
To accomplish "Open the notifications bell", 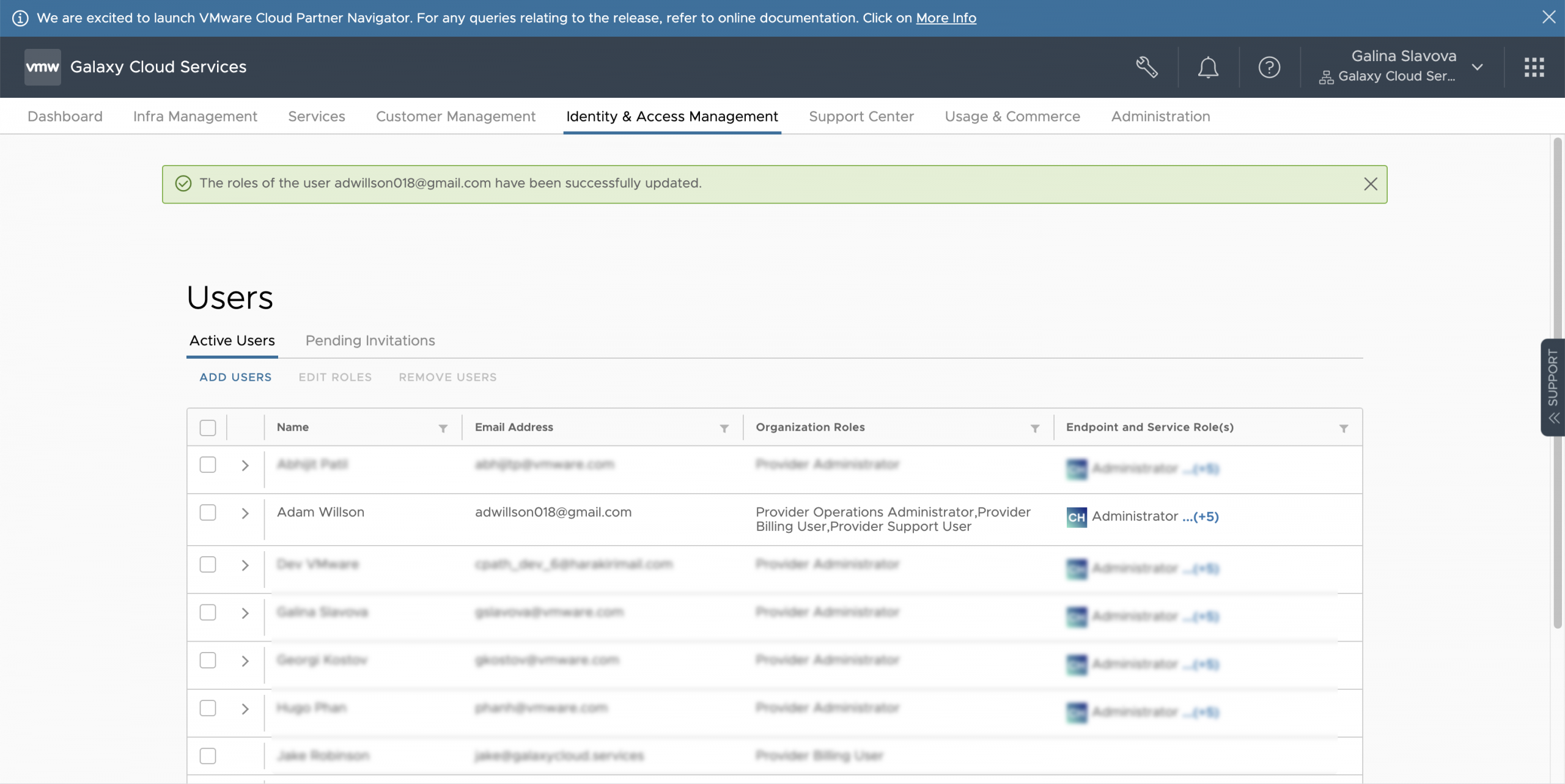I will 1207,67.
